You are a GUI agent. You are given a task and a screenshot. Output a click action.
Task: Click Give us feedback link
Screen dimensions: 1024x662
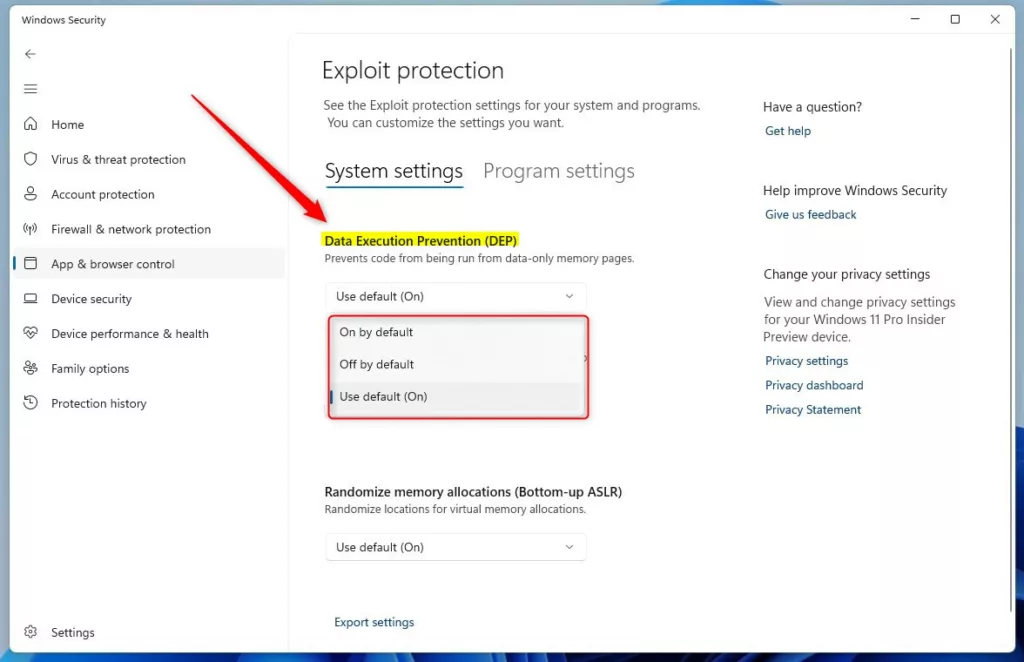[x=810, y=214]
